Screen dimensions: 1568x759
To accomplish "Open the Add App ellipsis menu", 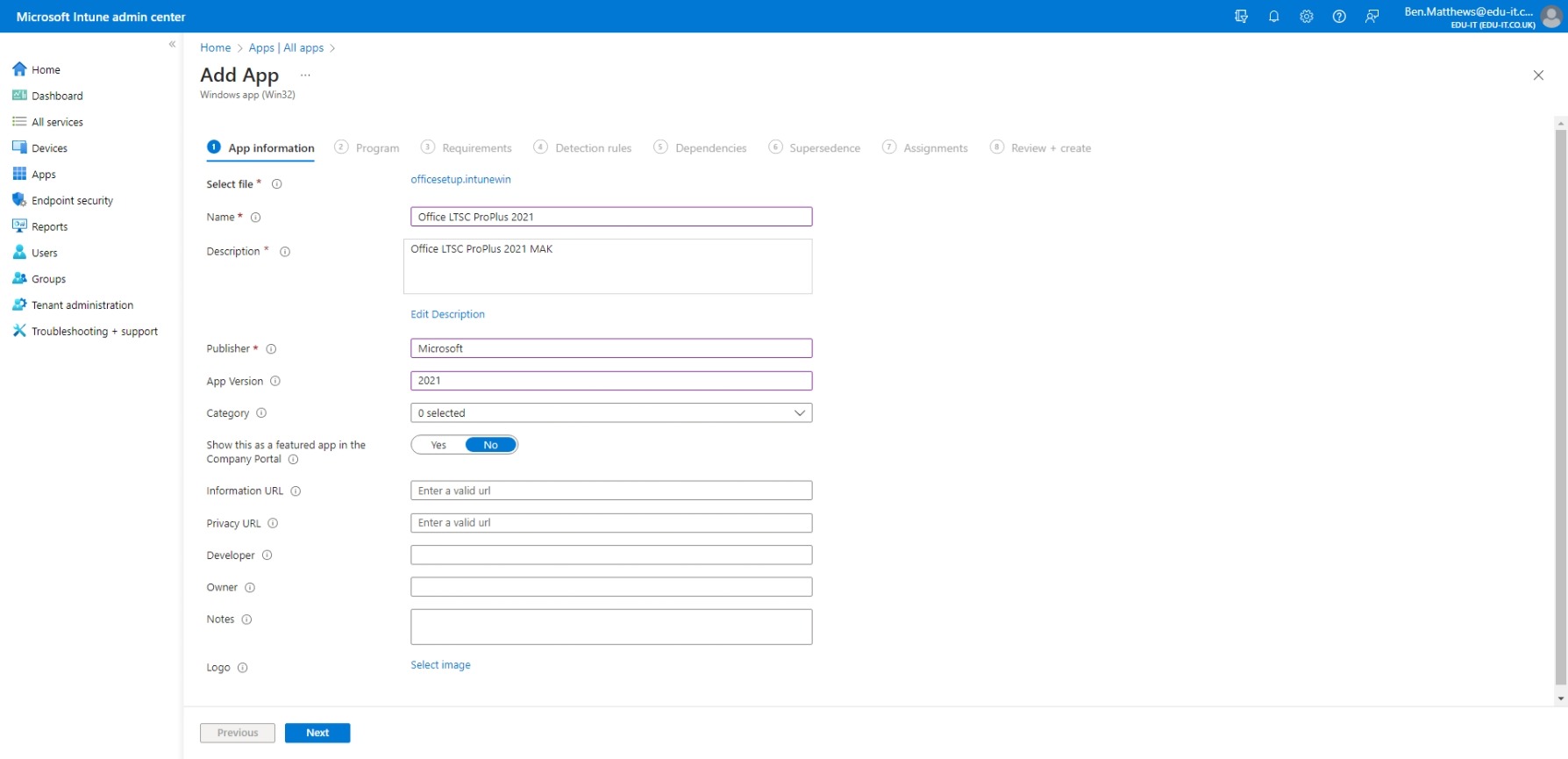I will 305,75.
